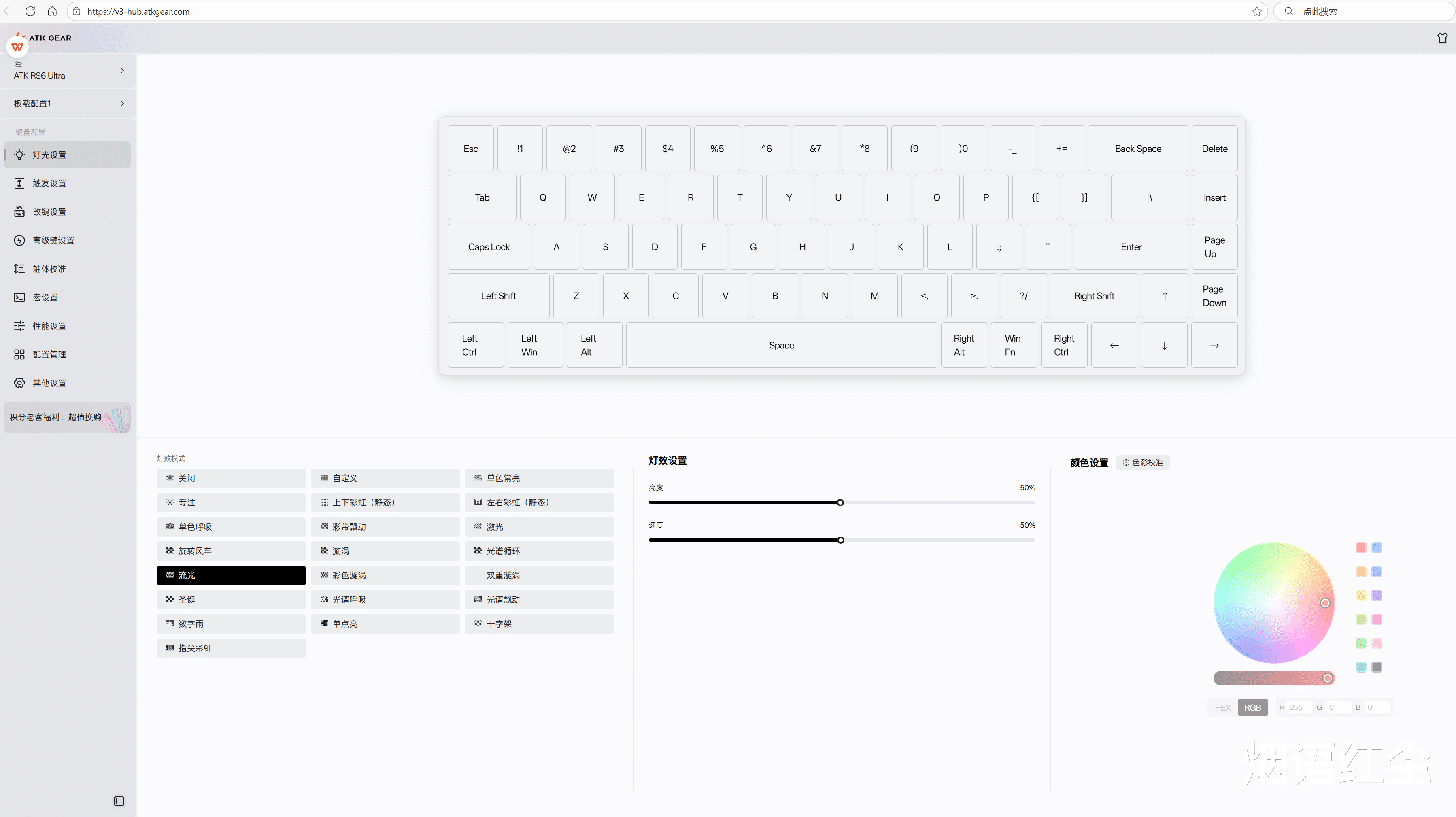Select the 单色呼吸 lighting mode

pyautogui.click(x=231, y=526)
